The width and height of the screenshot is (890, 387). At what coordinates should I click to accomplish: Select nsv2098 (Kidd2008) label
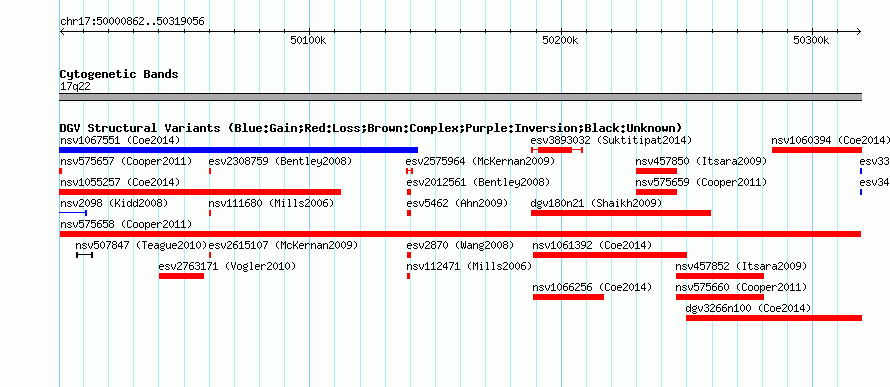coord(114,203)
